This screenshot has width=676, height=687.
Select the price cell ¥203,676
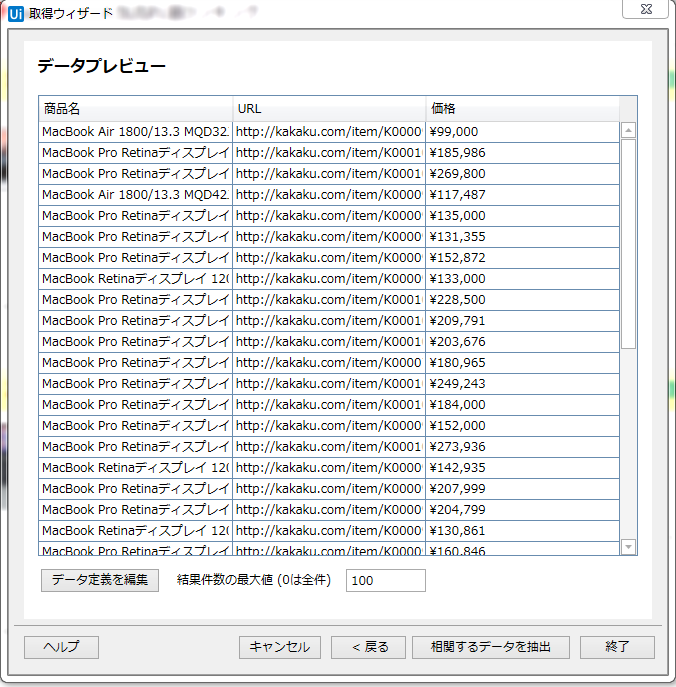(x=523, y=342)
